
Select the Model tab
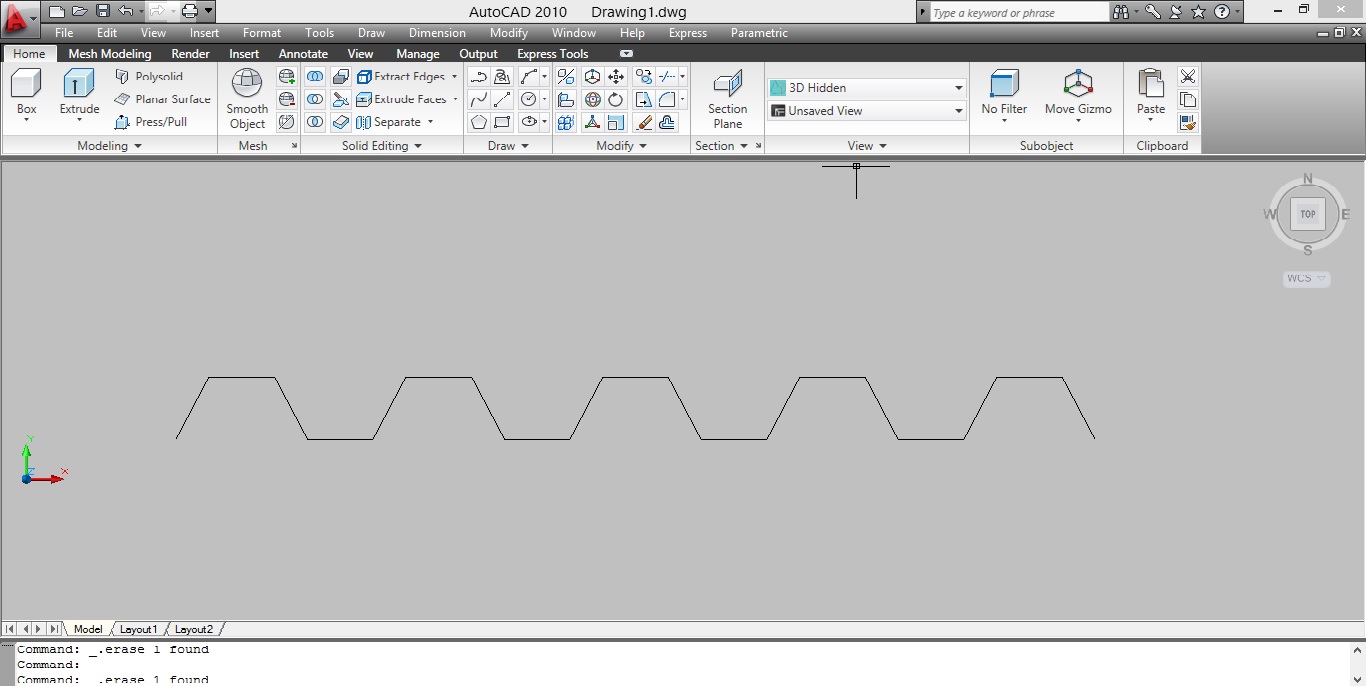tap(88, 629)
